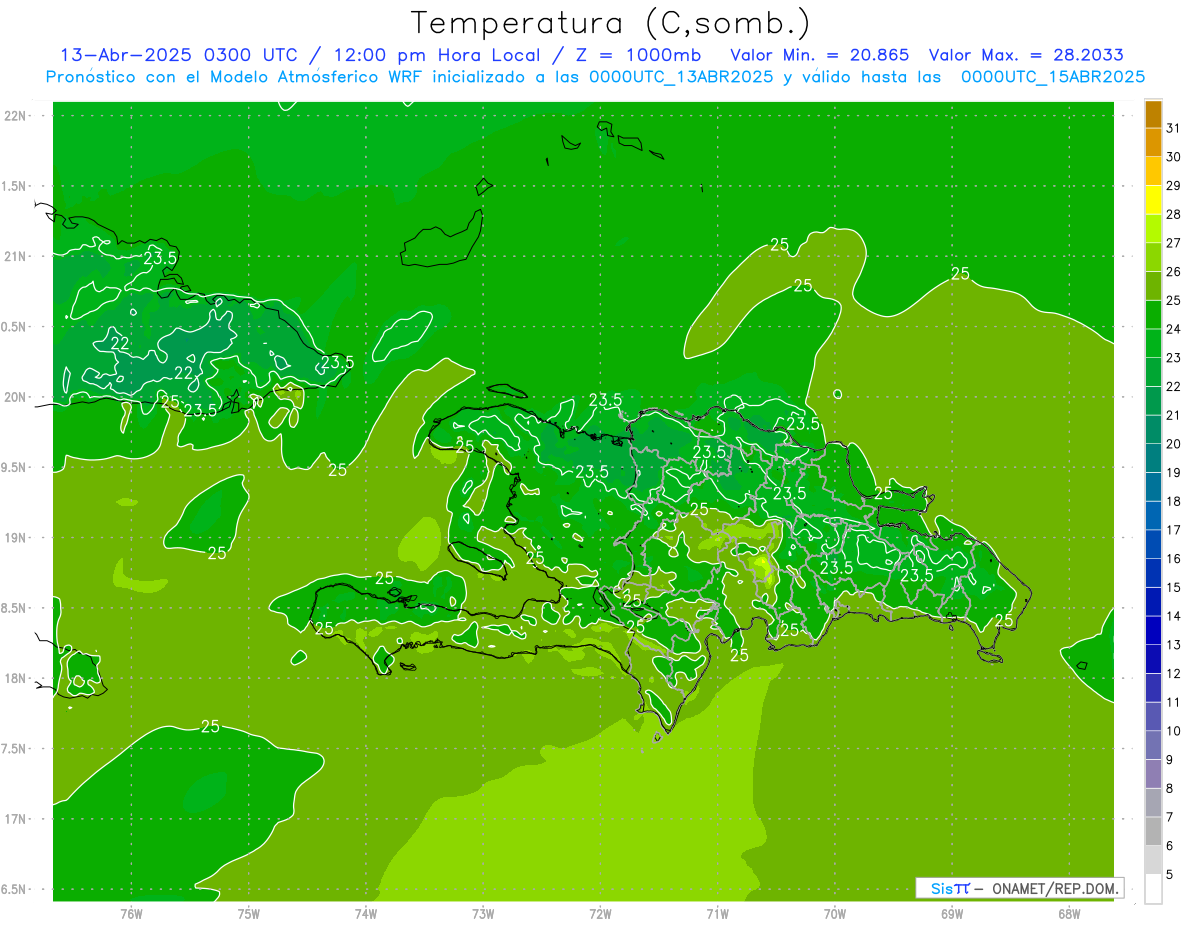
Task: Select the "Valor Min. = 20.865" text
Action: click(x=820, y=55)
